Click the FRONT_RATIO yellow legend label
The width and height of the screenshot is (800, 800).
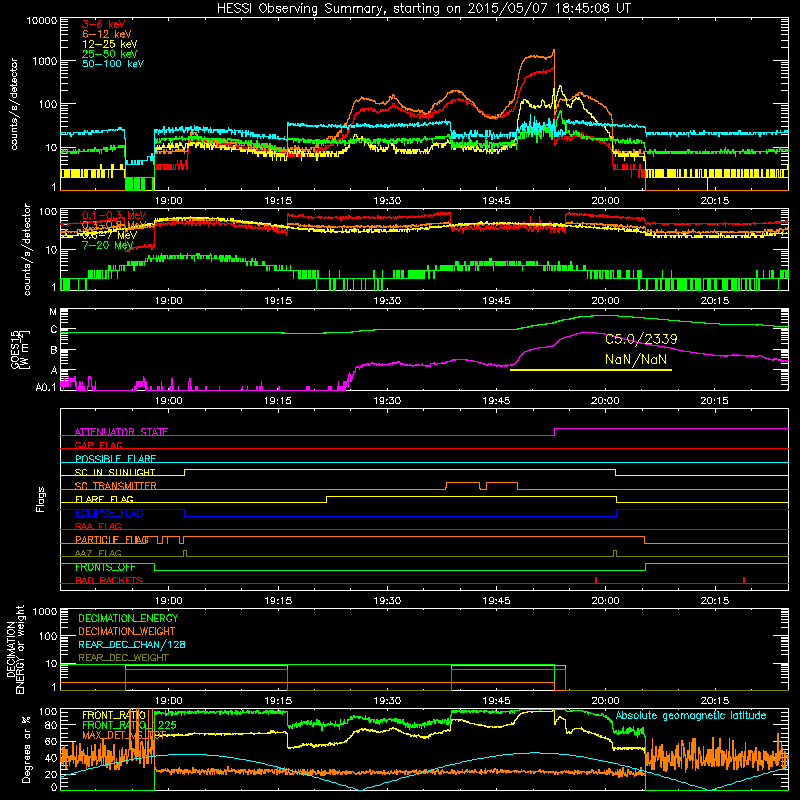pyautogui.click(x=114, y=715)
